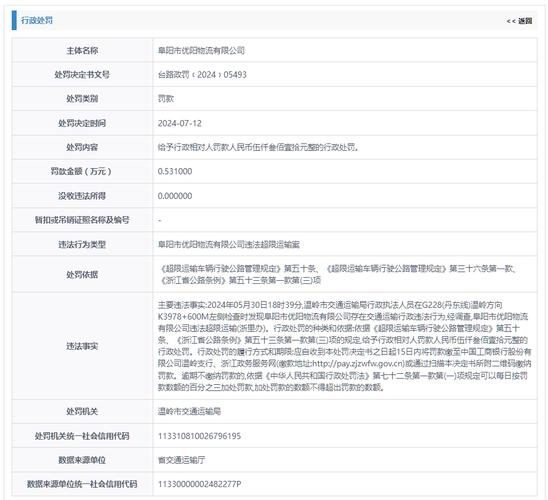Image resolution: width=548 pixels, height=500 pixels.
Task: Click the 返回 back link
Action: coord(519,21)
